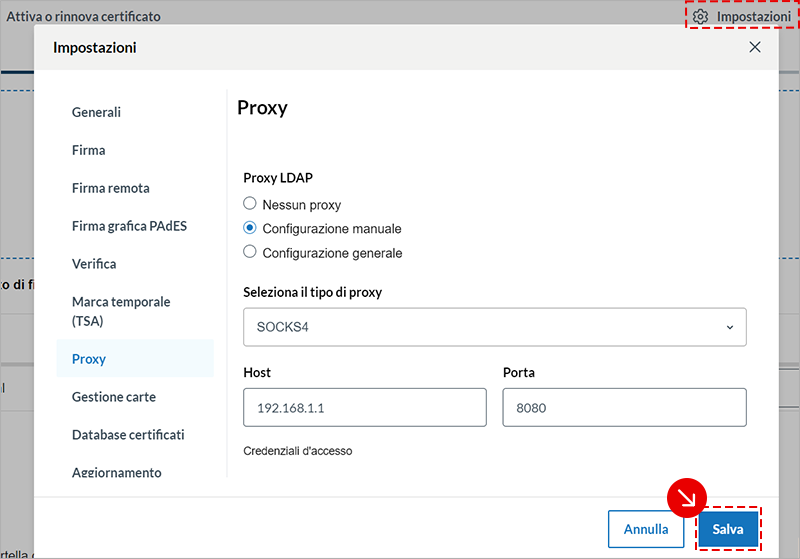Choose Configurazione manuale radio option

point(250,228)
